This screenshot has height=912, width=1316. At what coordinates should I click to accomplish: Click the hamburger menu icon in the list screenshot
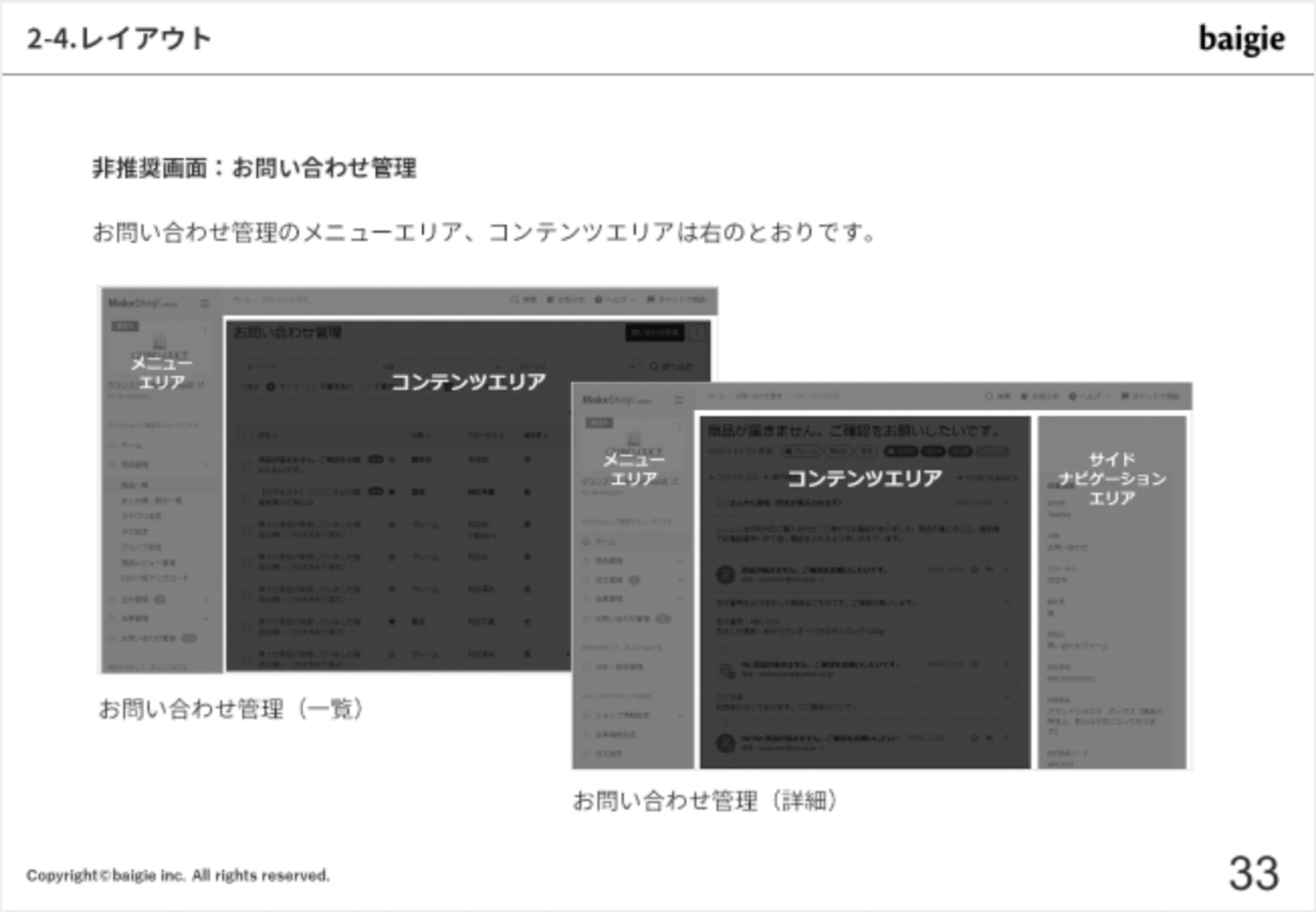205,303
